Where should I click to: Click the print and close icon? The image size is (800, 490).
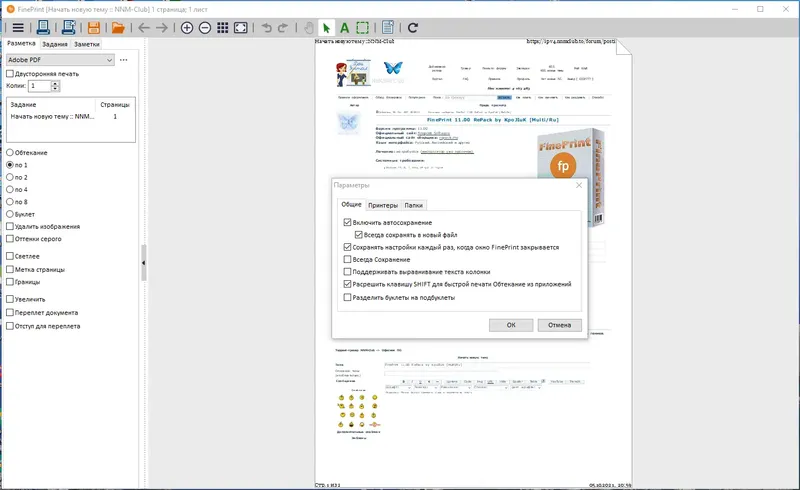click(68, 28)
